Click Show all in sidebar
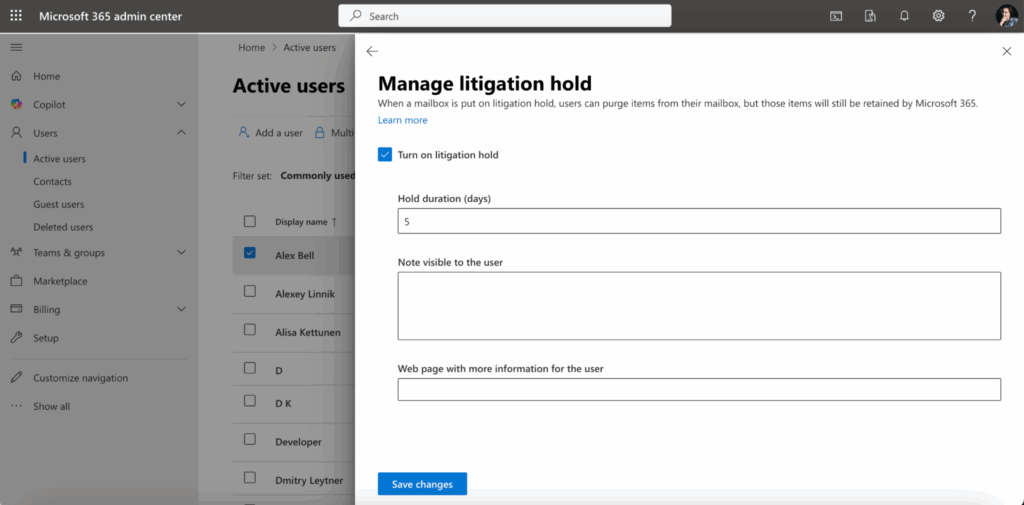This screenshot has width=1024, height=505. coord(52,406)
